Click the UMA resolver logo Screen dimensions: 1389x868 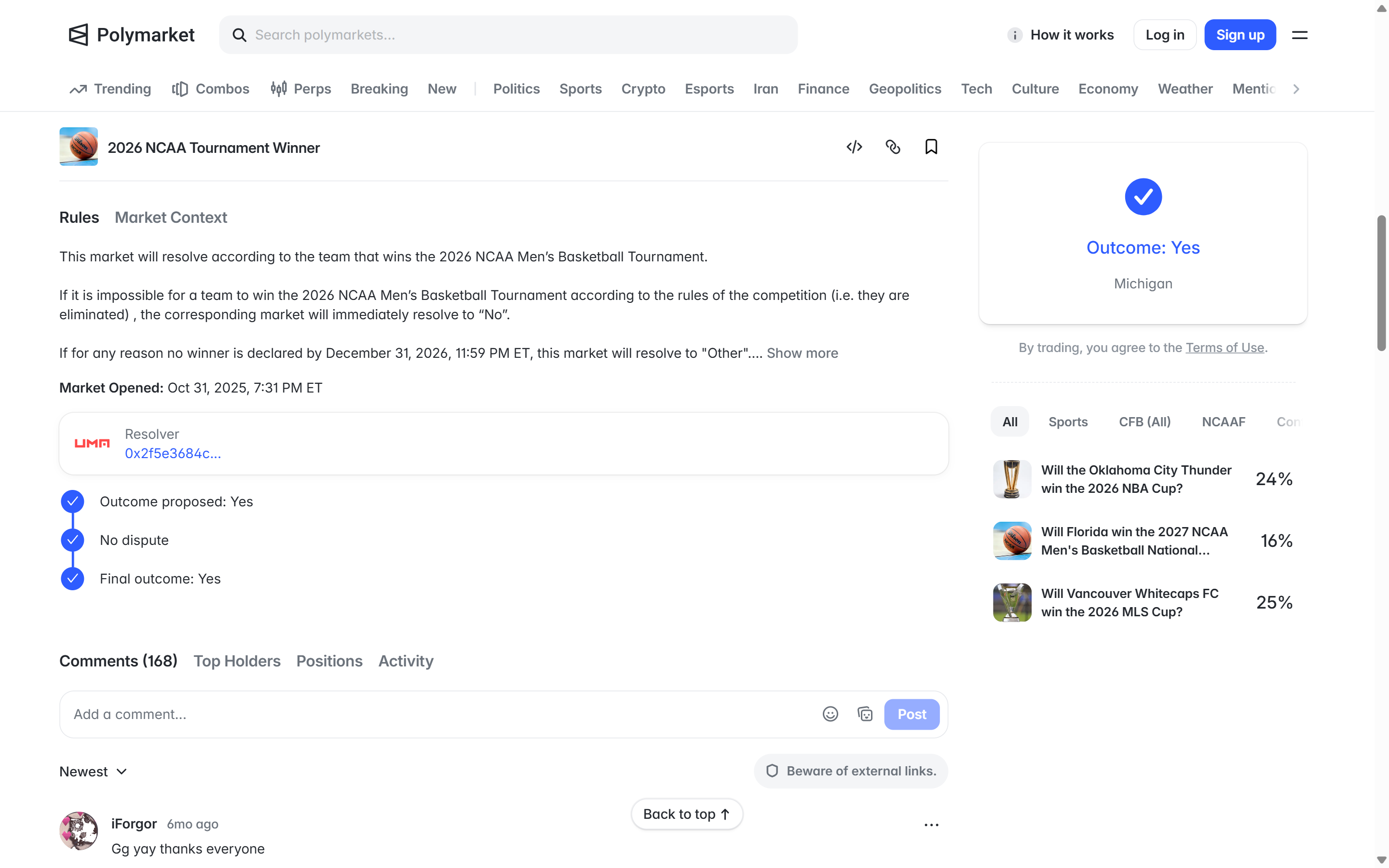click(x=92, y=443)
